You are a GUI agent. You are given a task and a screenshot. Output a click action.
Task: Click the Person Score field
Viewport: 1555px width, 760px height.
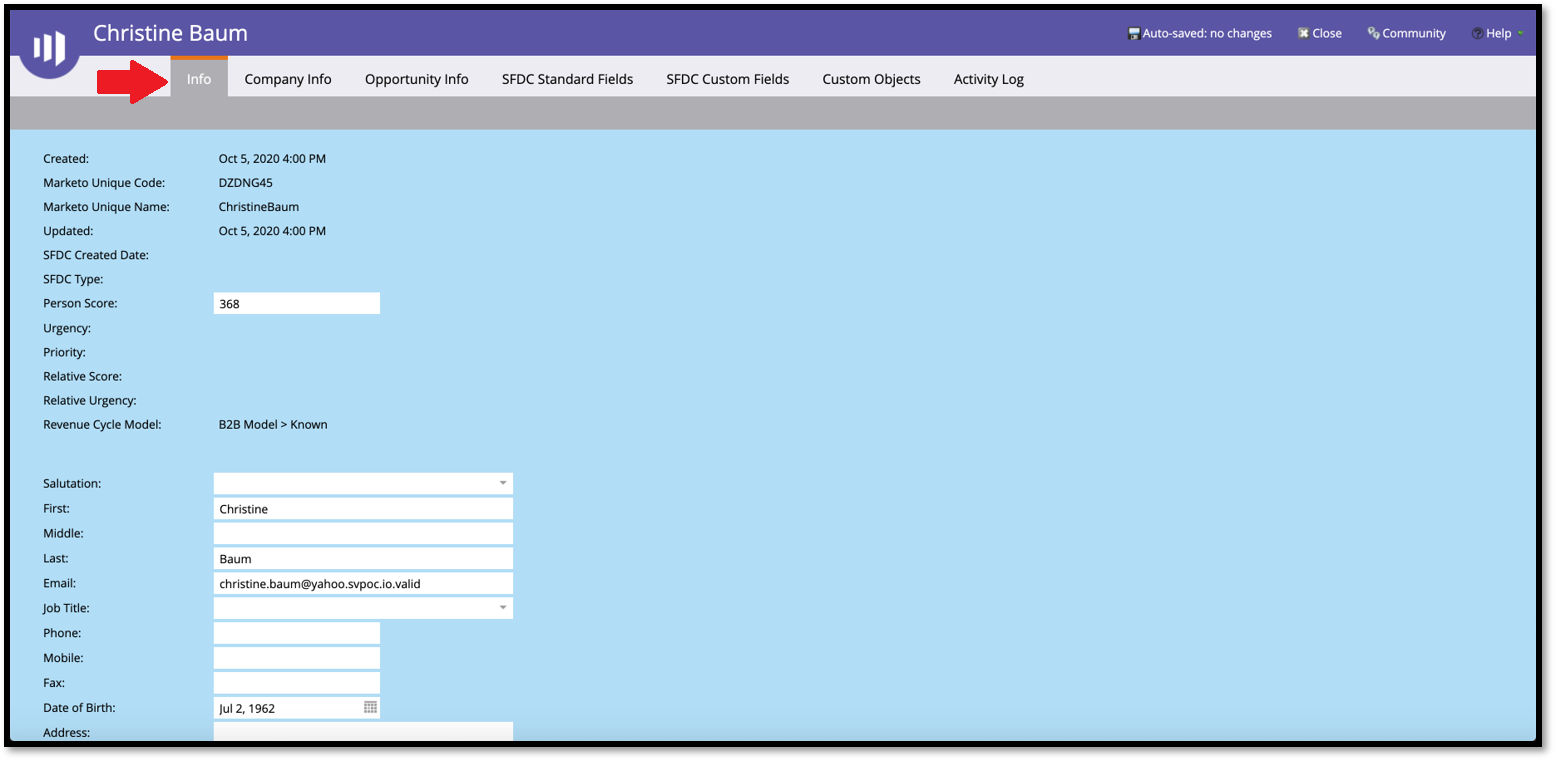297,303
